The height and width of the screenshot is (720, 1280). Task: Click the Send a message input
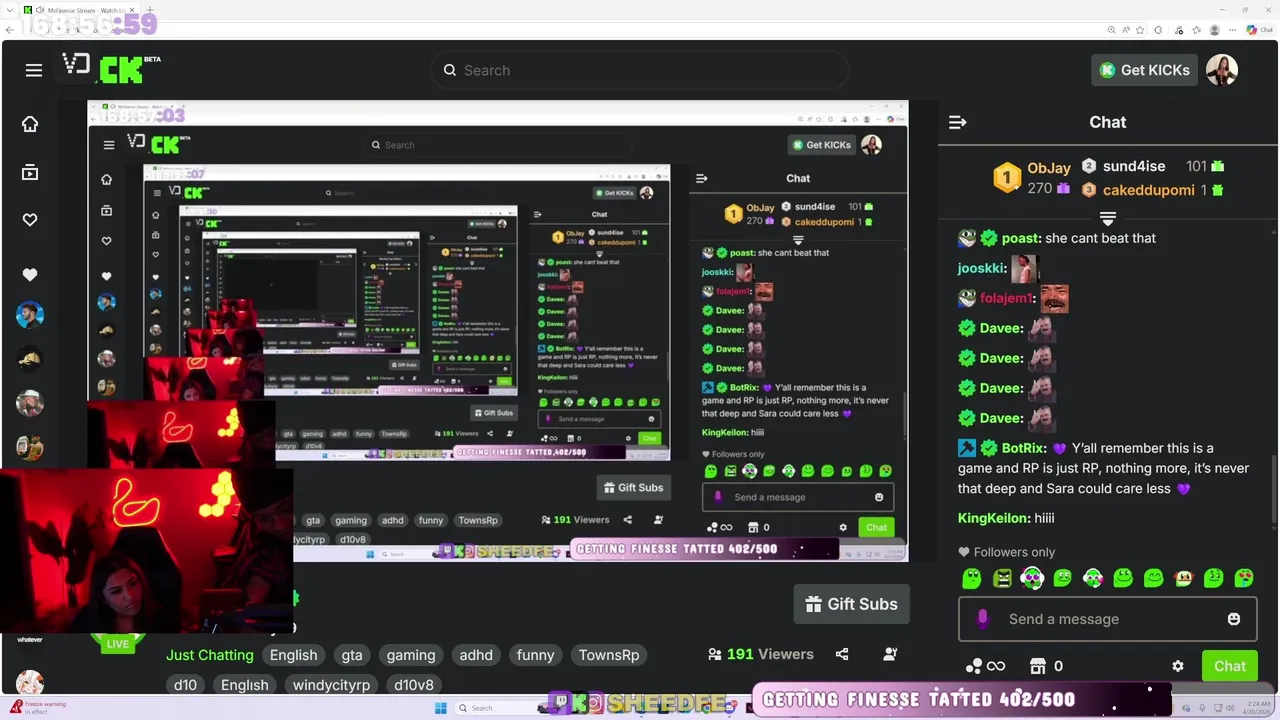tap(1107, 619)
